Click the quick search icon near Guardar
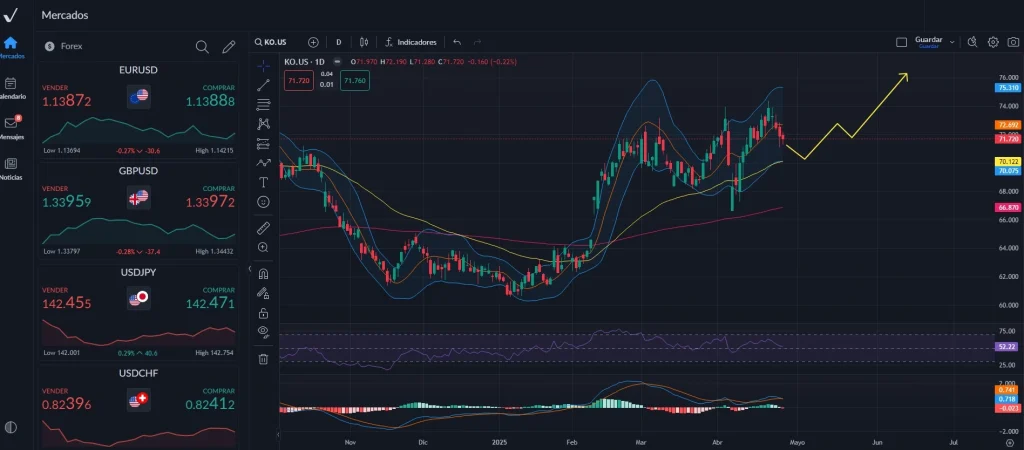 point(972,42)
